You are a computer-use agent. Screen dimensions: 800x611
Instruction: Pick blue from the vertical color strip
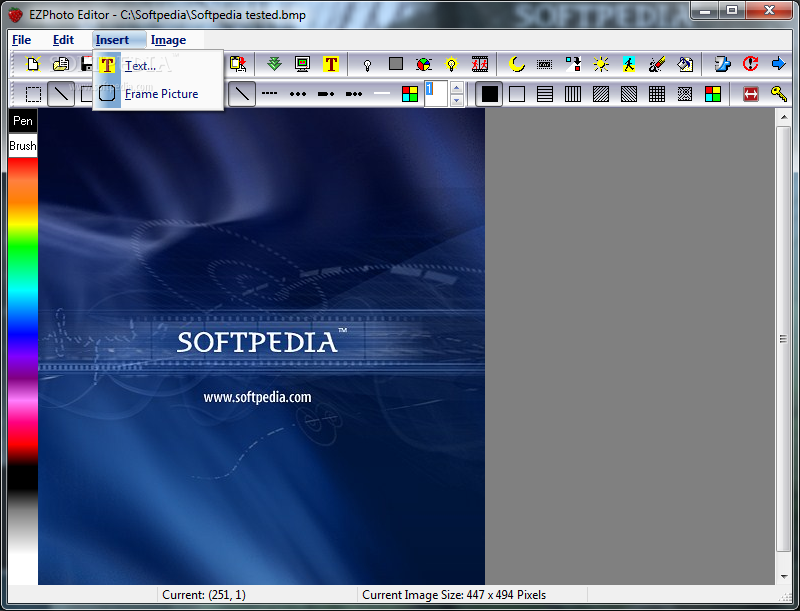click(x=23, y=334)
